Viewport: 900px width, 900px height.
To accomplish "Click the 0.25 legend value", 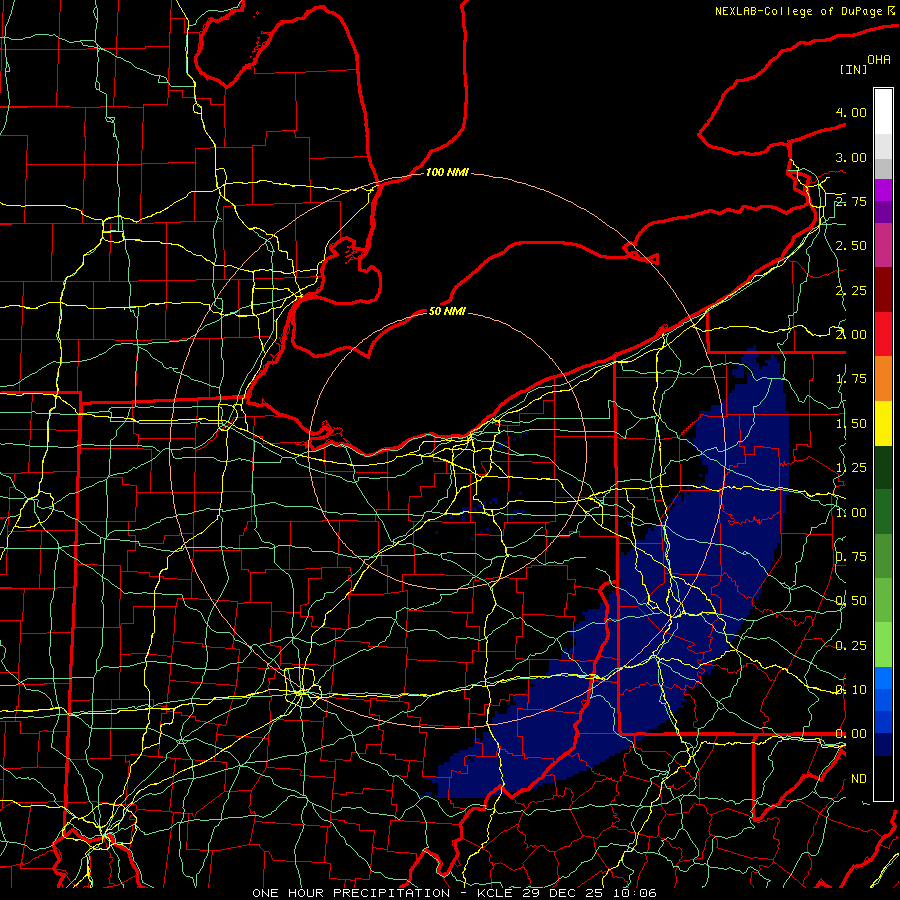I will pos(851,646).
